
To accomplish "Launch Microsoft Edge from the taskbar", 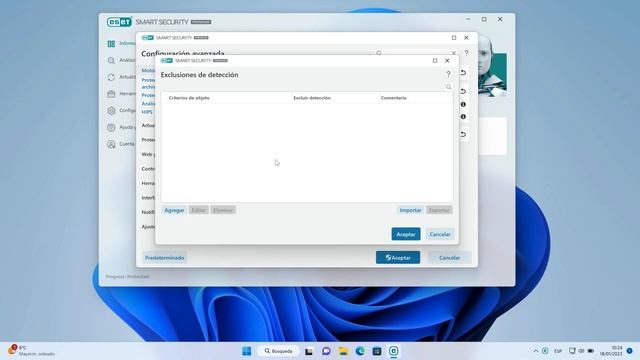I will pyautogui.click(x=360, y=351).
